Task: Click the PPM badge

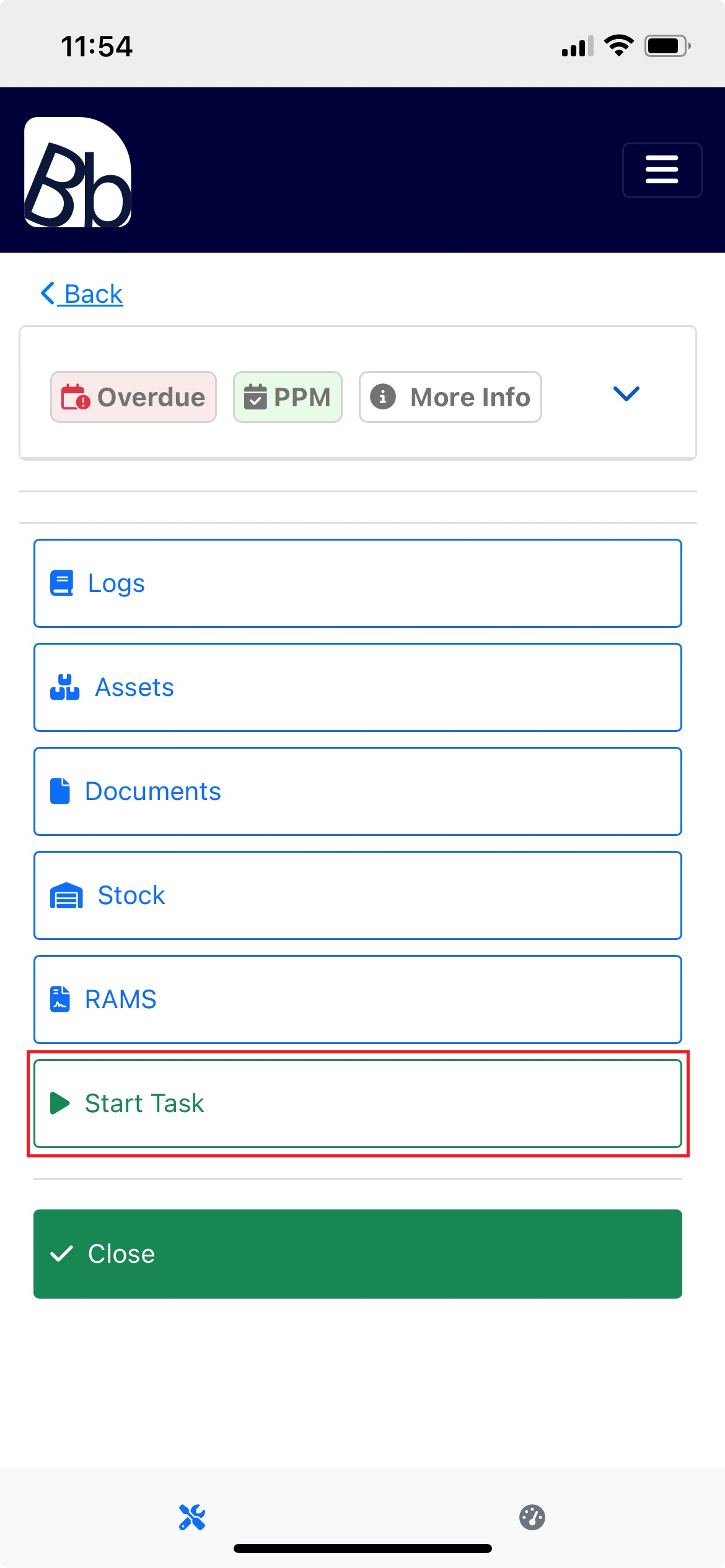Action: (x=288, y=397)
